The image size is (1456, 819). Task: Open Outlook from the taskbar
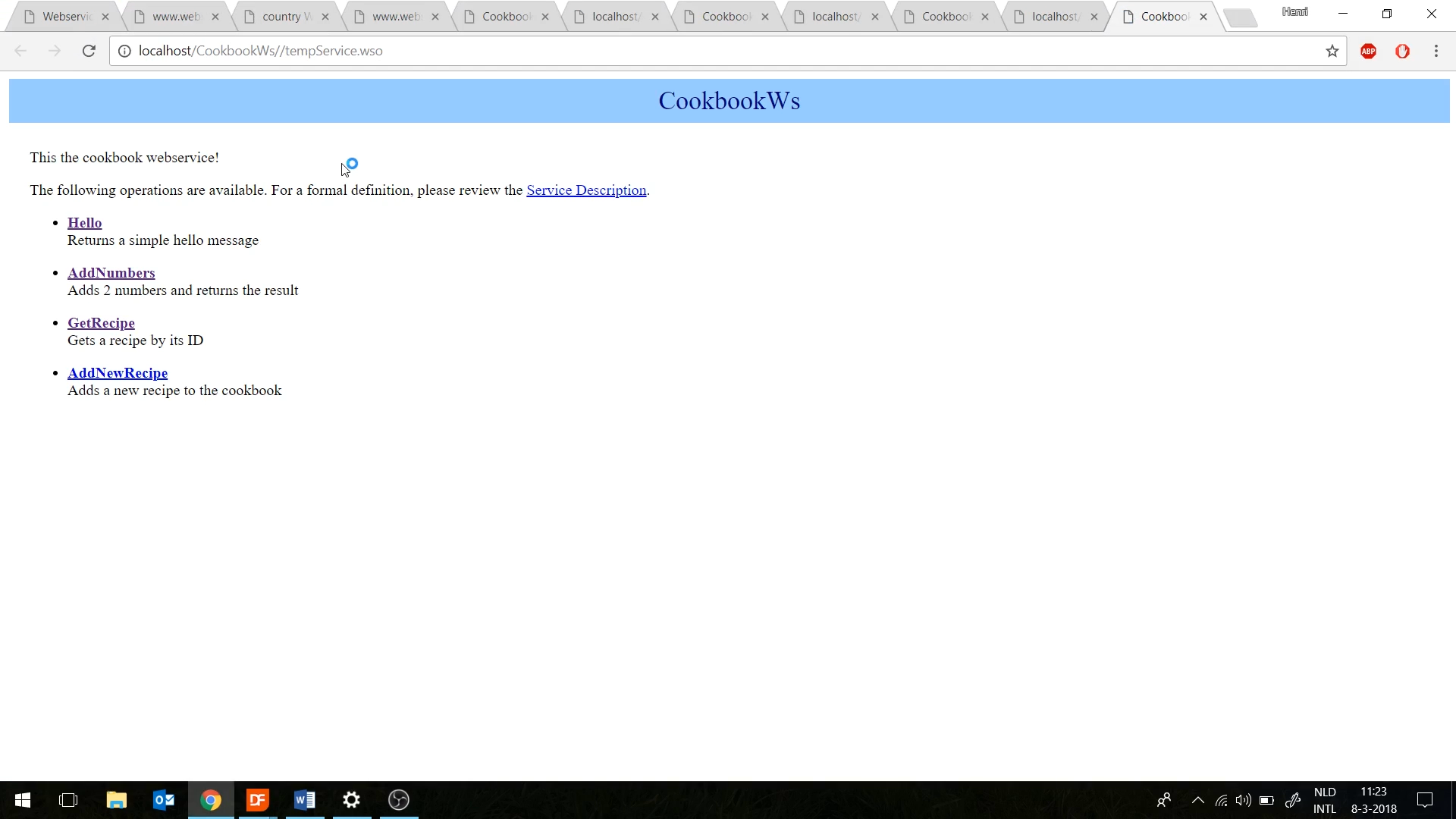[x=163, y=800]
